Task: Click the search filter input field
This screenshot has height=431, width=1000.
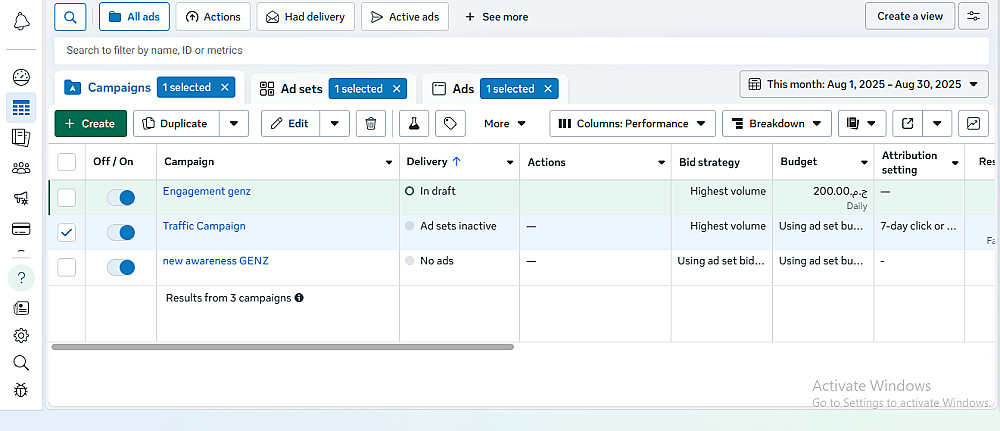Action: [x=520, y=50]
